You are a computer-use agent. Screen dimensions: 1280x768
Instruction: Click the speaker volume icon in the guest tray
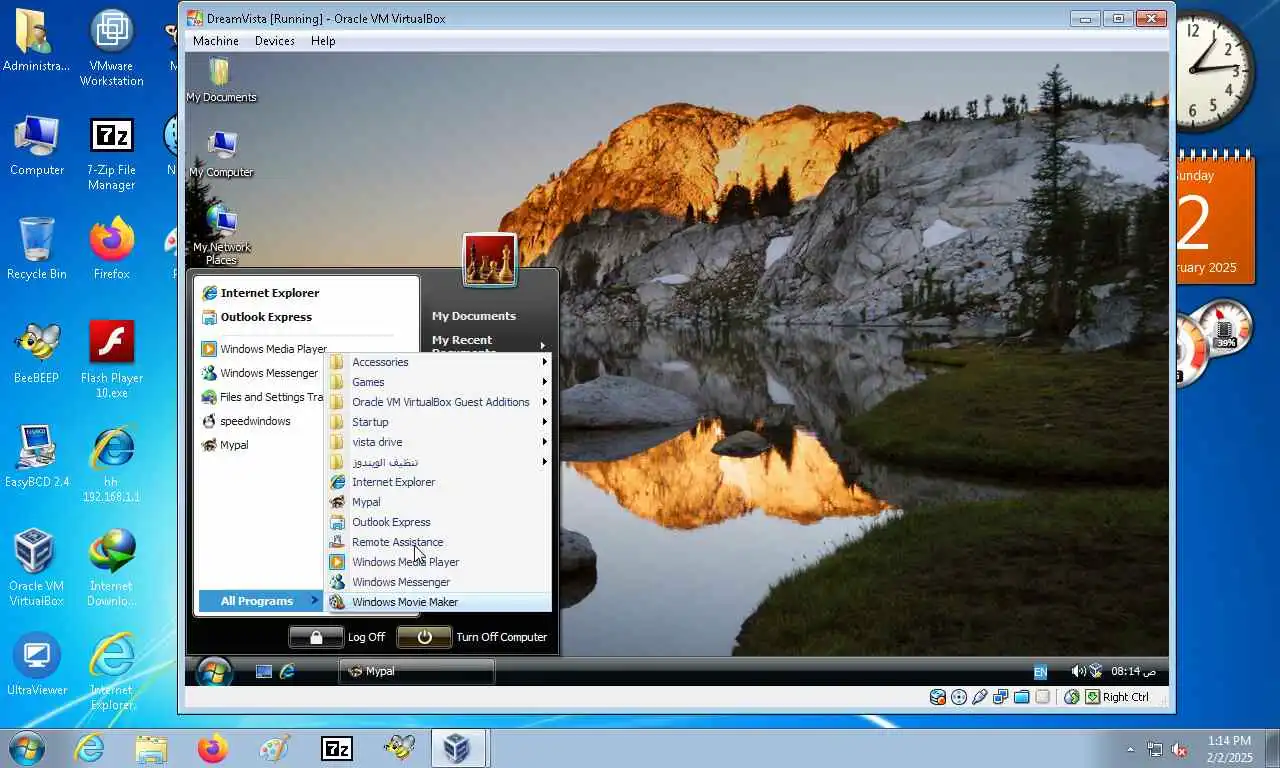(1078, 671)
